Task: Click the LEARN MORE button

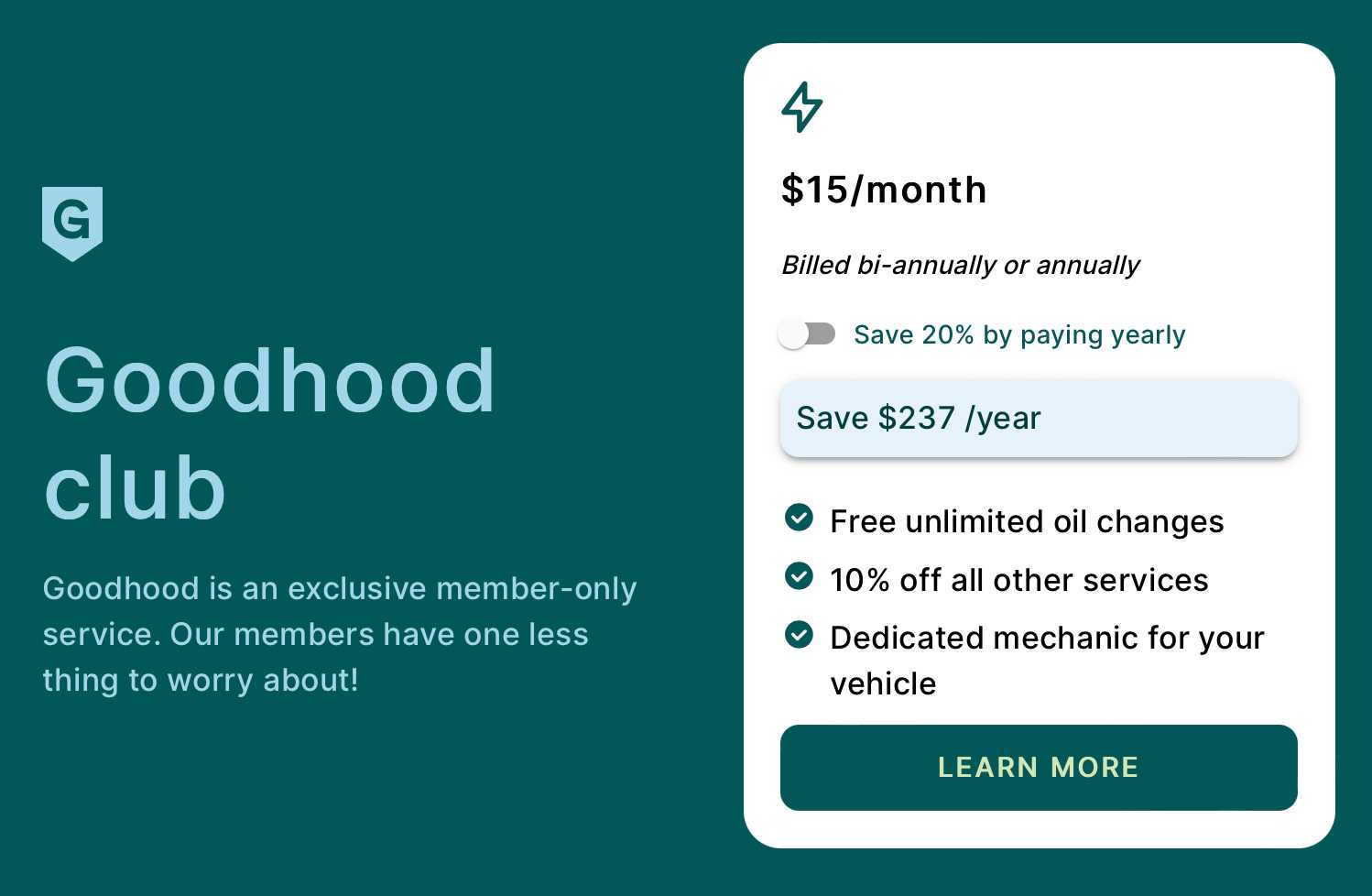Action: click(x=1039, y=768)
